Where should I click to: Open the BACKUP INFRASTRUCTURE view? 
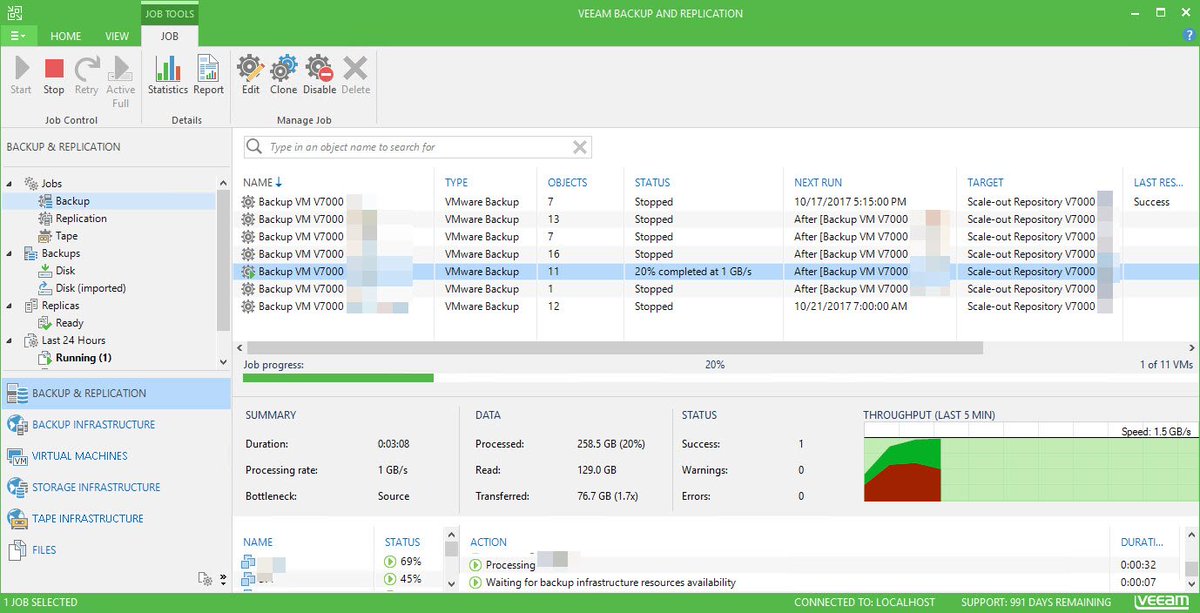point(115,424)
